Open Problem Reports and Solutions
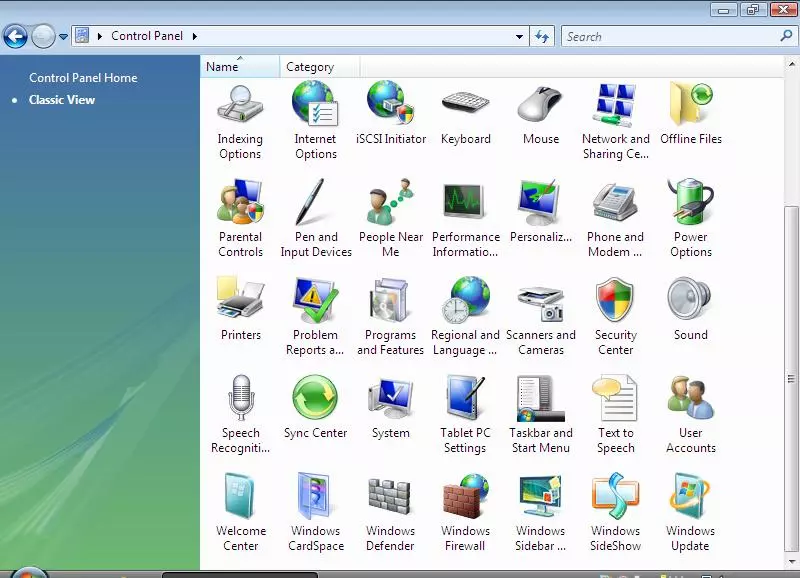Viewport: 800px width, 578px height. tap(315, 316)
